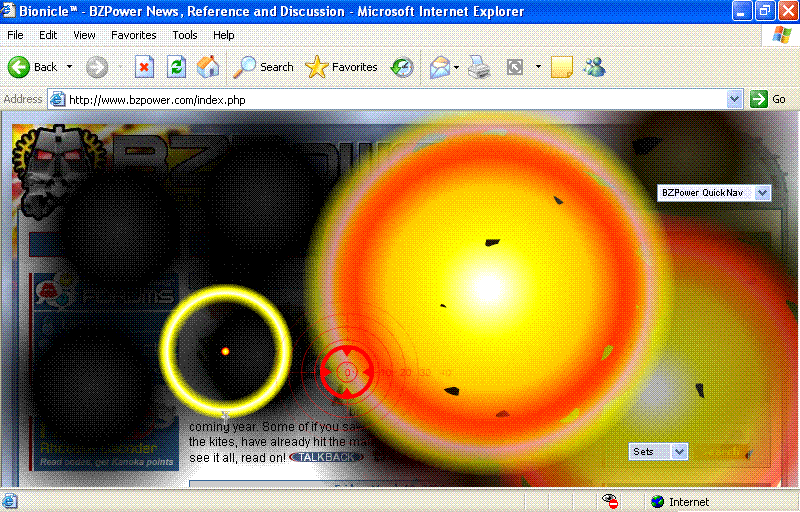
Task: Click the orange button beside Sets dropdown
Action: pos(725,452)
